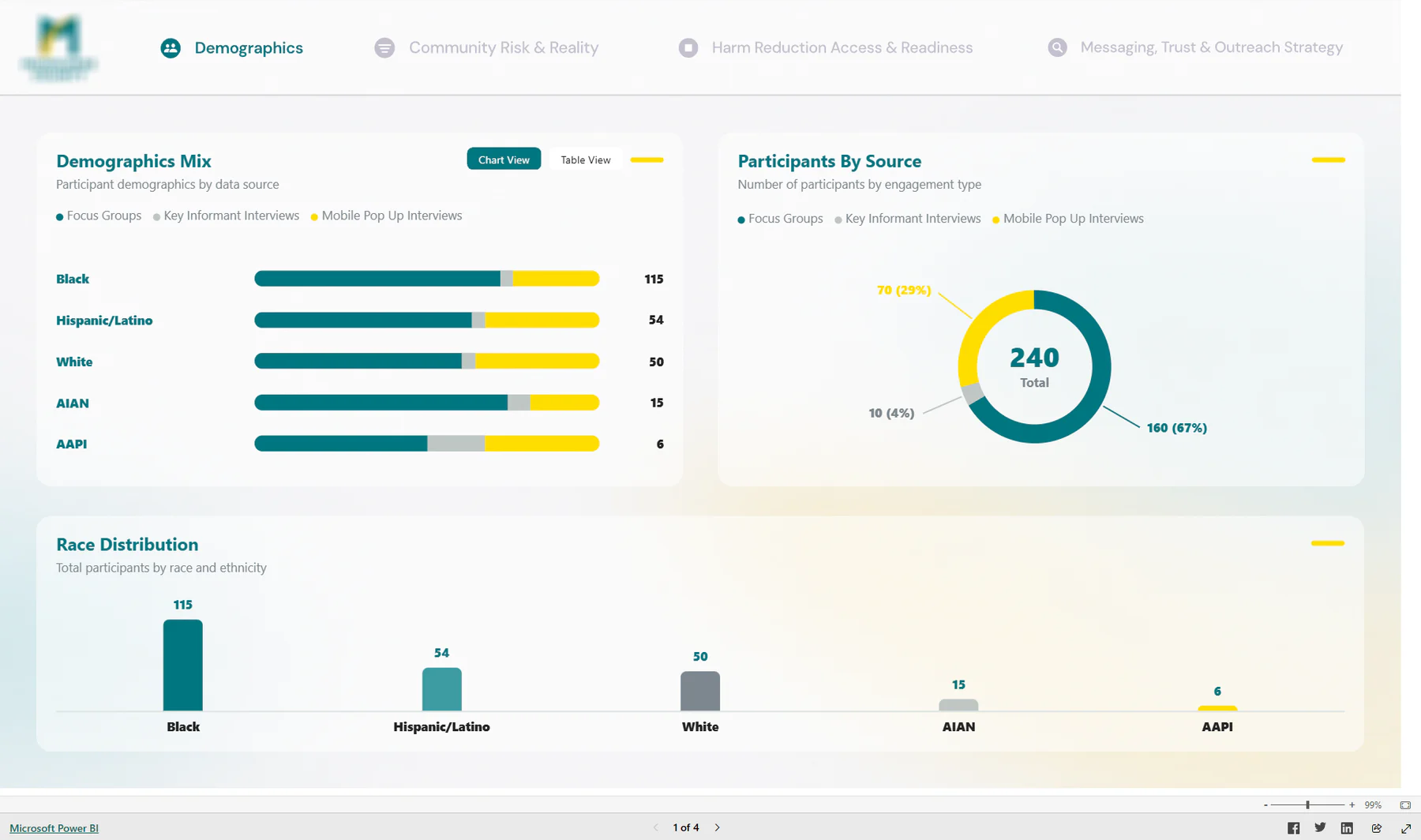Open Microsoft Power BI link

(54, 828)
